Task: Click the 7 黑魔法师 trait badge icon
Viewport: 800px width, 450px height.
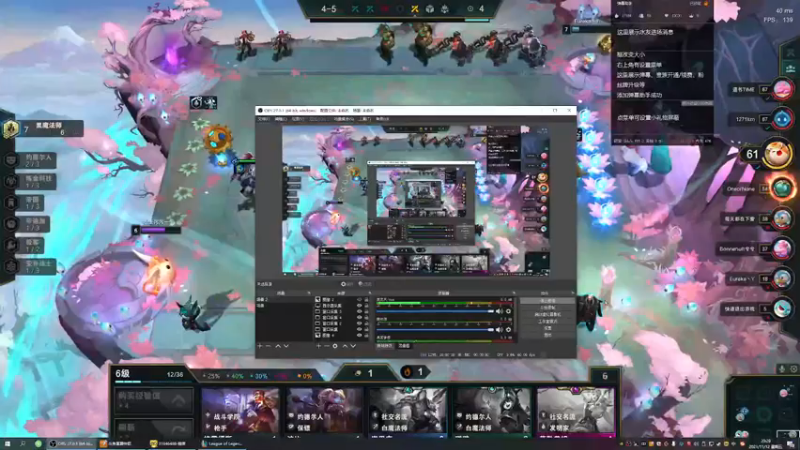Action: pyautogui.click(x=11, y=129)
